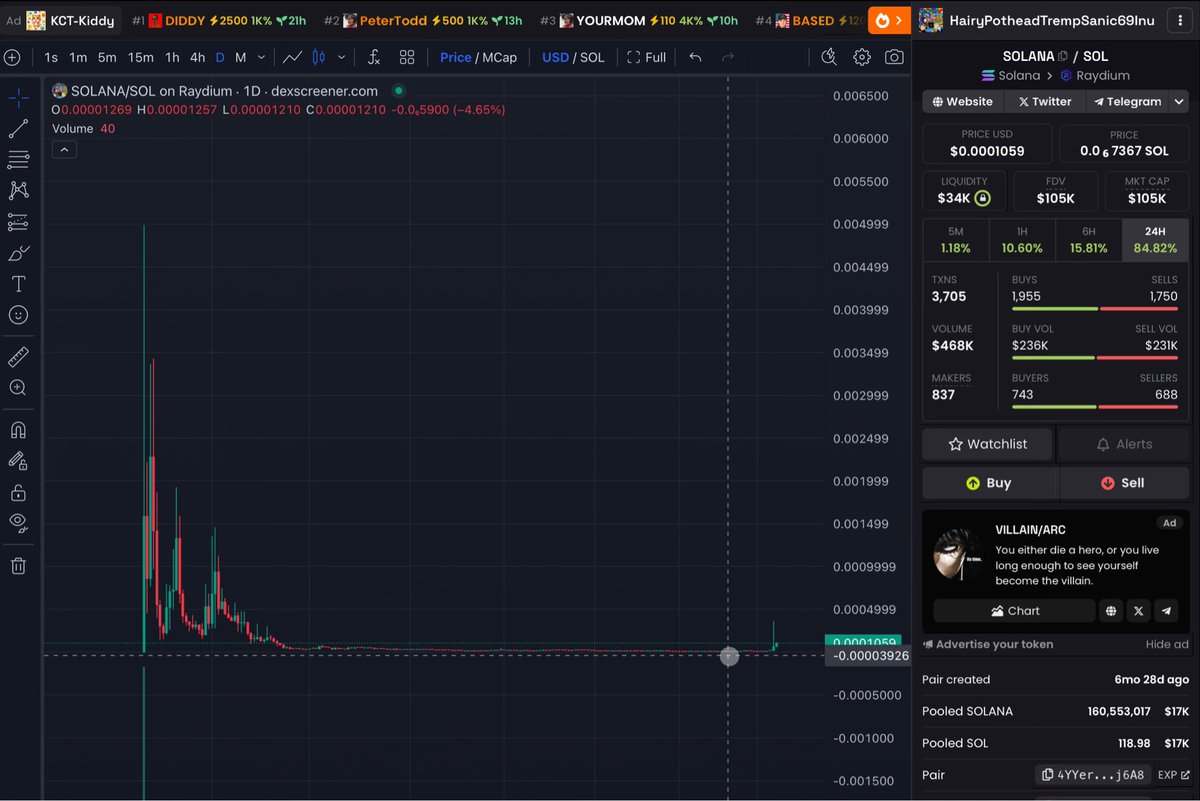
Task: Collapse the indicator legend chevron
Action: pyautogui.click(x=63, y=150)
